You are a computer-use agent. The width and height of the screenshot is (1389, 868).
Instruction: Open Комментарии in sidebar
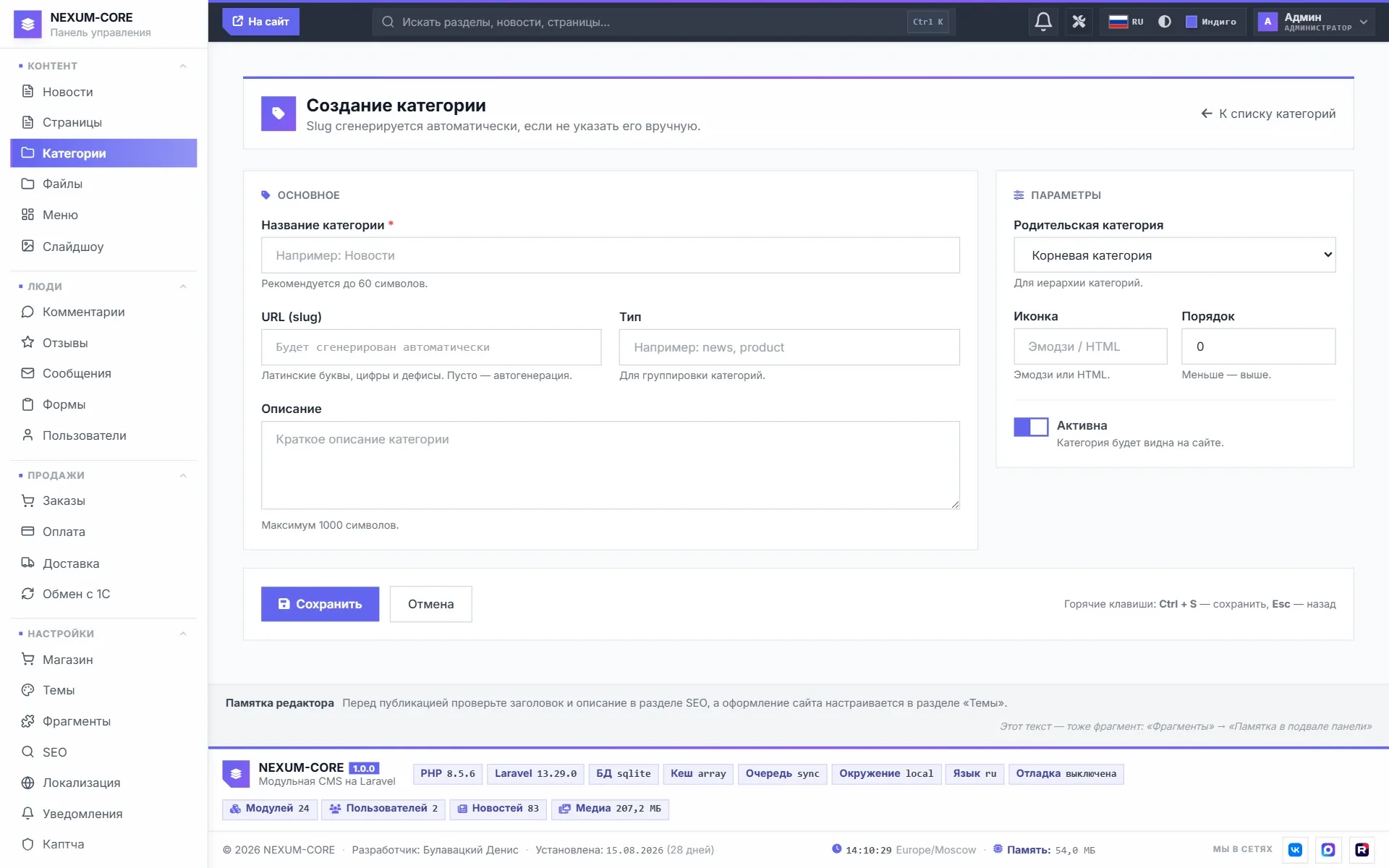tap(103, 312)
